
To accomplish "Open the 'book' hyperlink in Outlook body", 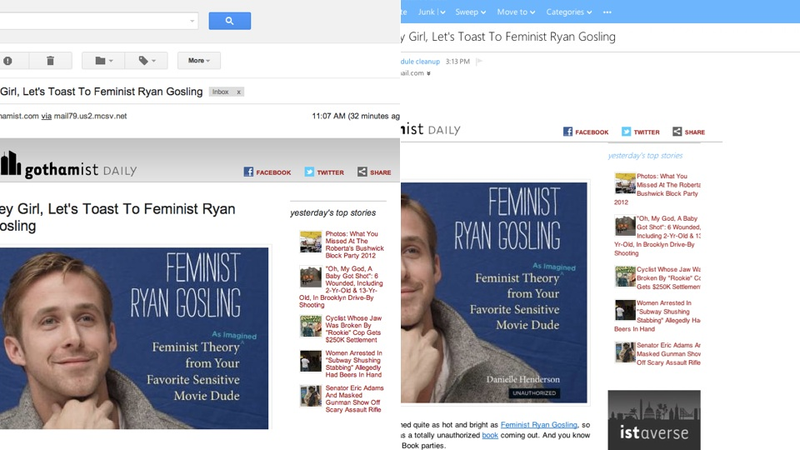I will (x=490, y=435).
